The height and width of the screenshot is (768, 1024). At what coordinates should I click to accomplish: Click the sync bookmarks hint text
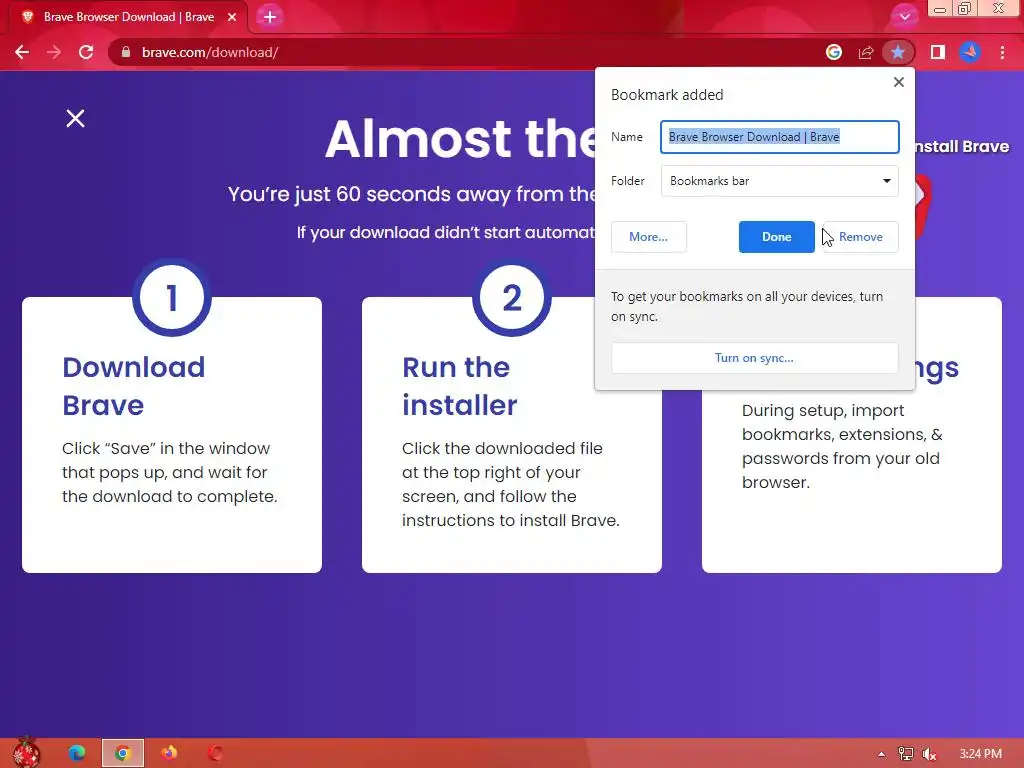[747, 306]
